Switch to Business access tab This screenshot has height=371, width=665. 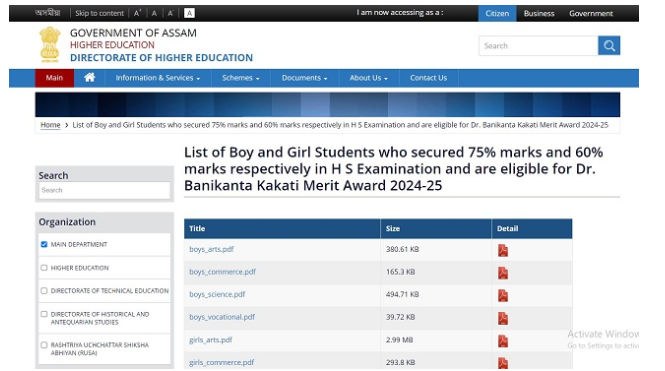(539, 14)
